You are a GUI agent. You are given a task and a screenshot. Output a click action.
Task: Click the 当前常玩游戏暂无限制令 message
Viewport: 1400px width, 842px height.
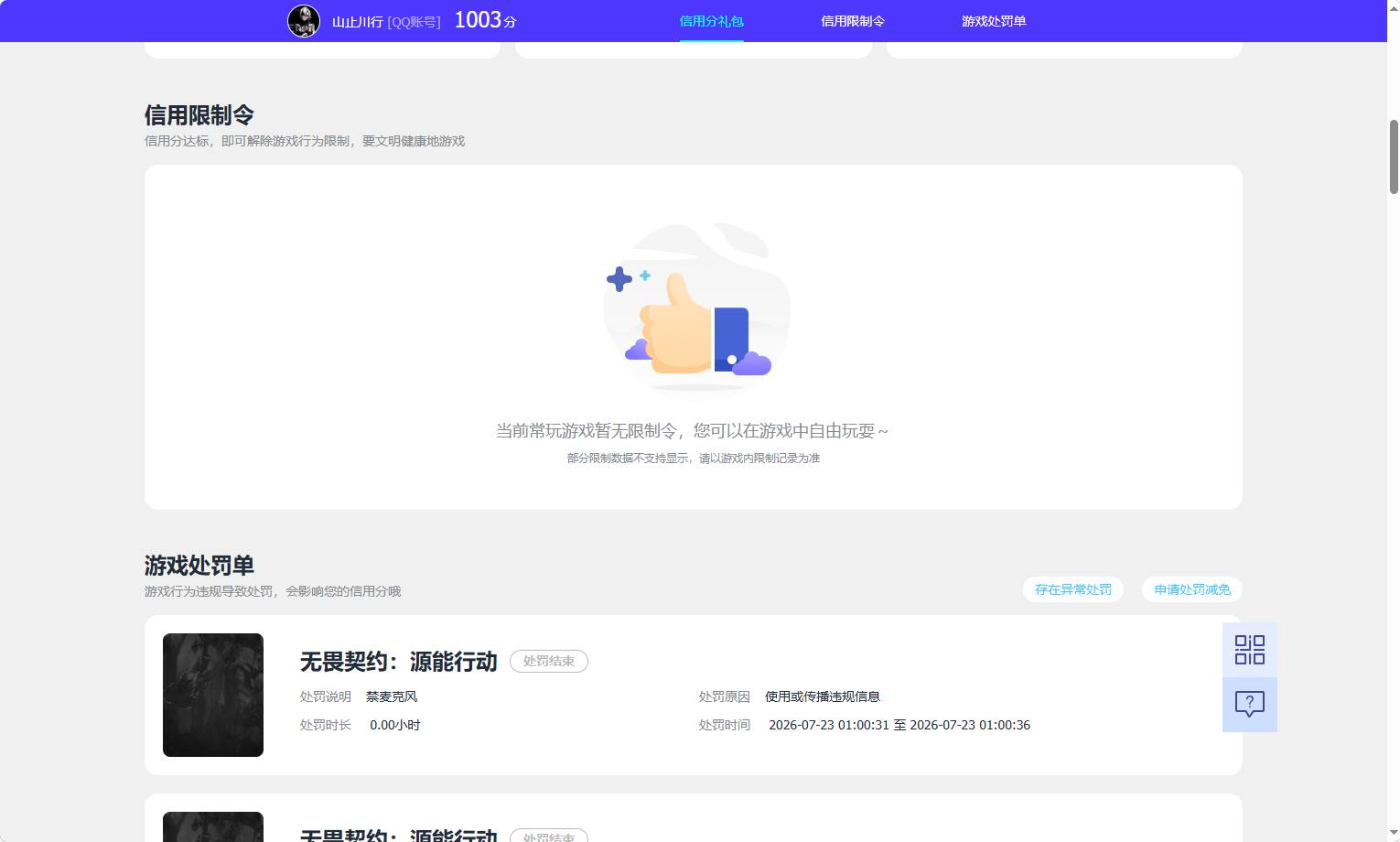692,430
